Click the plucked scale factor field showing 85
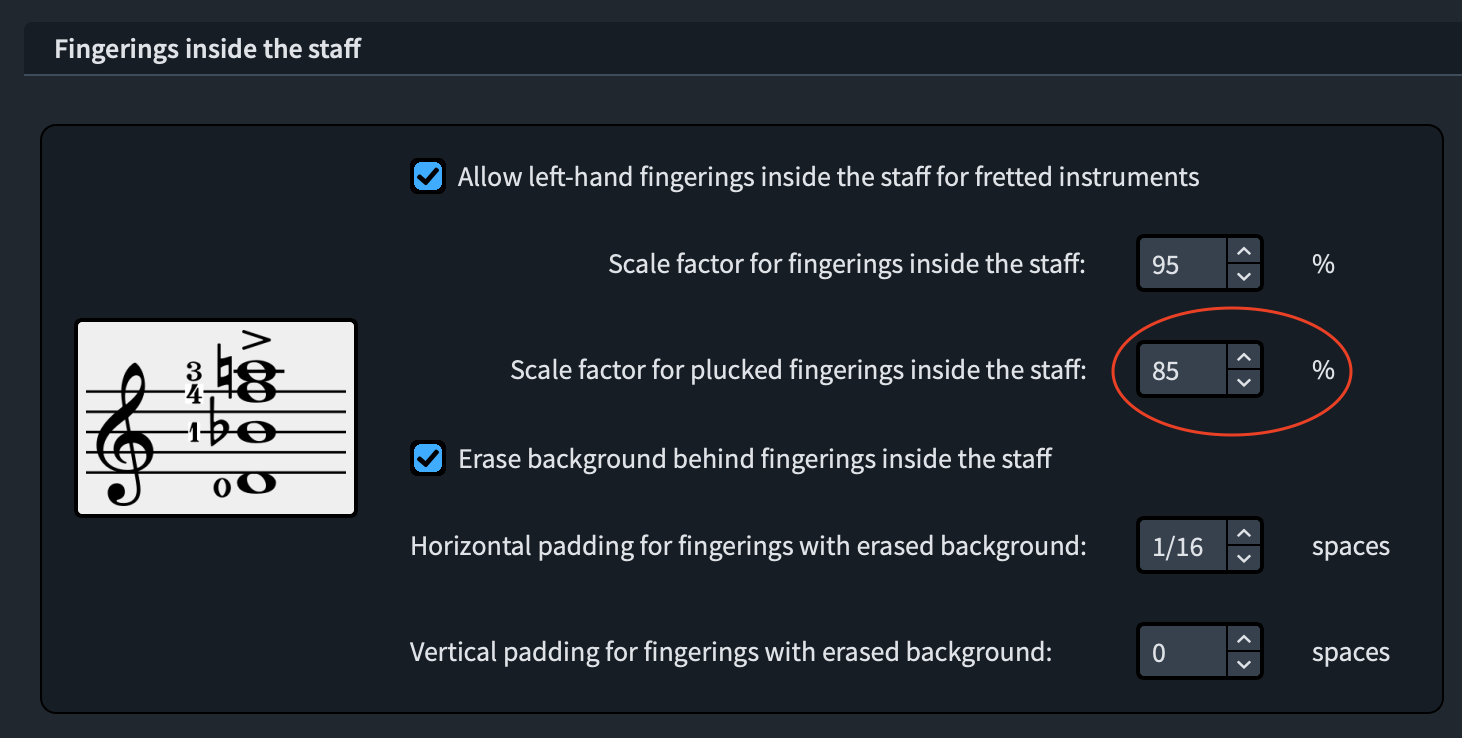Screen dimensions: 1462x738 (x=1182, y=370)
